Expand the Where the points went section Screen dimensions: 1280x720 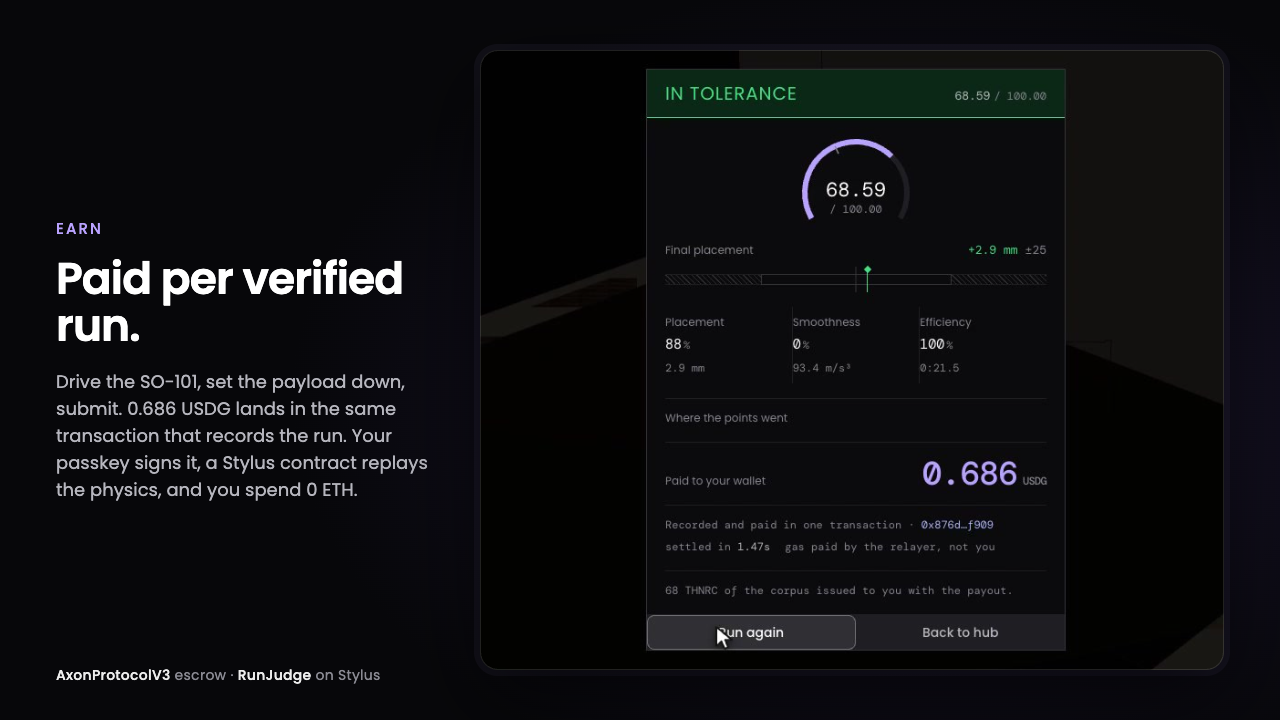(x=856, y=418)
